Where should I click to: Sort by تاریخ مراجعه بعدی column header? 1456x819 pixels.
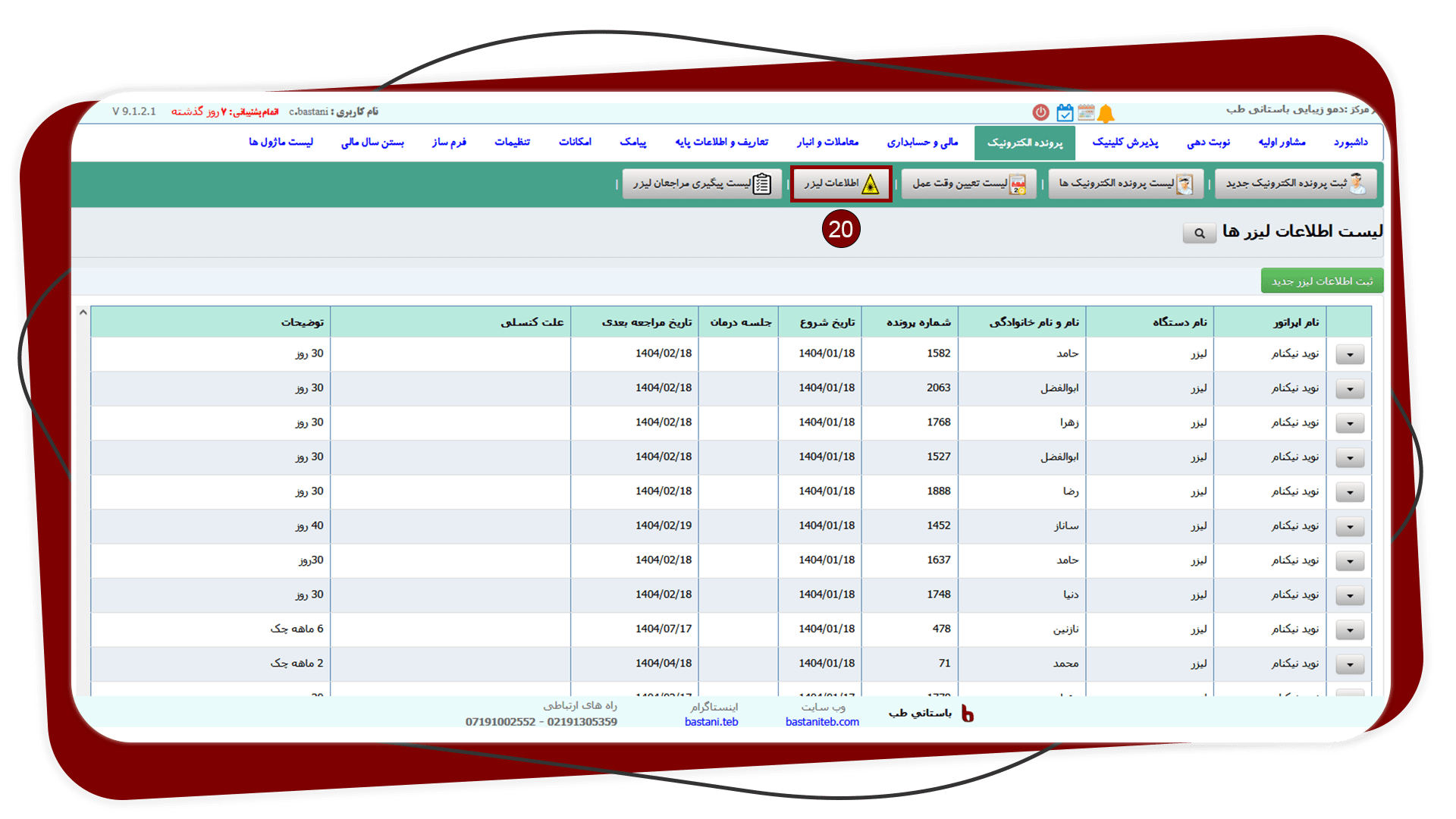coord(635,322)
